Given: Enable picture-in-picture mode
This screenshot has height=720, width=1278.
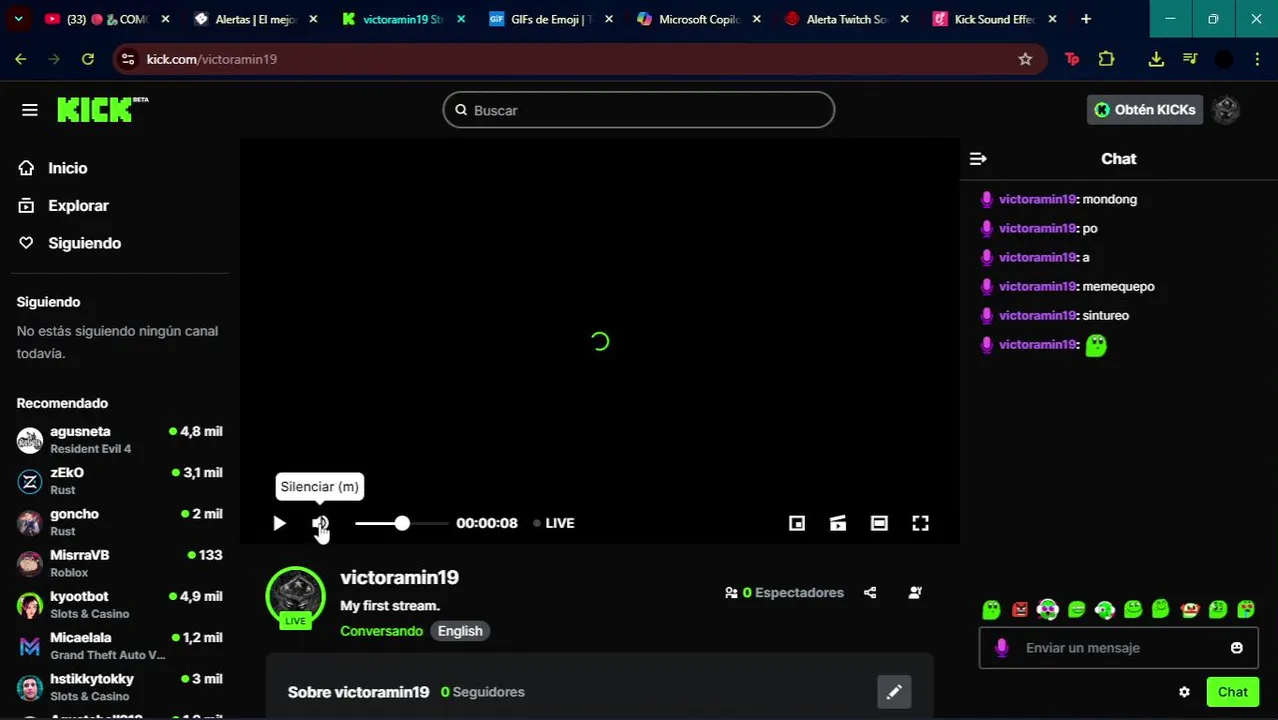Looking at the screenshot, I should [797, 523].
